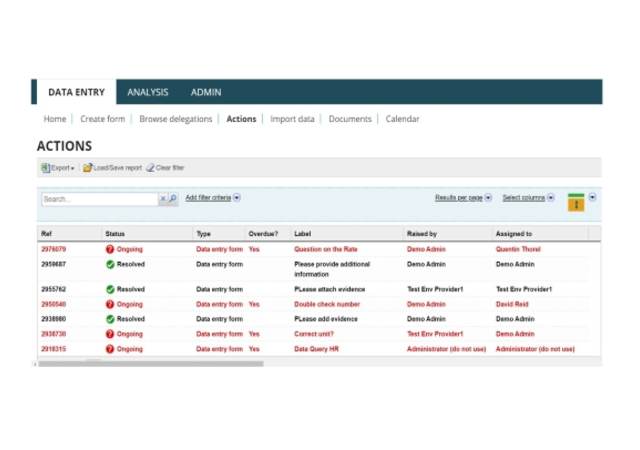Click red Ongoing icon for Data Query HR
Screen dimensions: 640x450
pyautogui.click(x=110, y=349)
